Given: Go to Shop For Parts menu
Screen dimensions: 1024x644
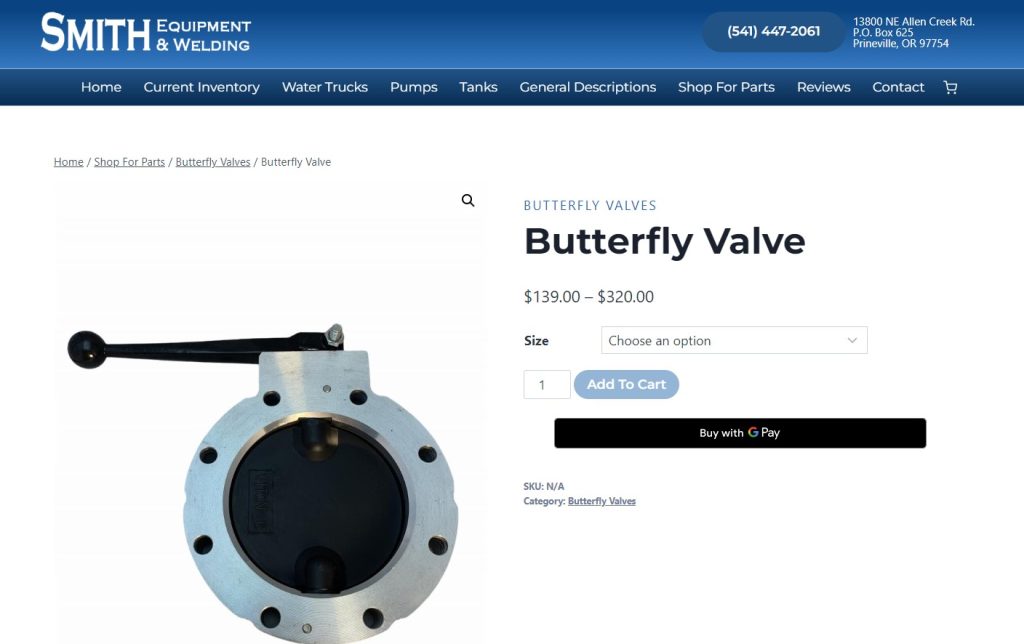Looking at the screenshot, I should (x=726, y=88).
